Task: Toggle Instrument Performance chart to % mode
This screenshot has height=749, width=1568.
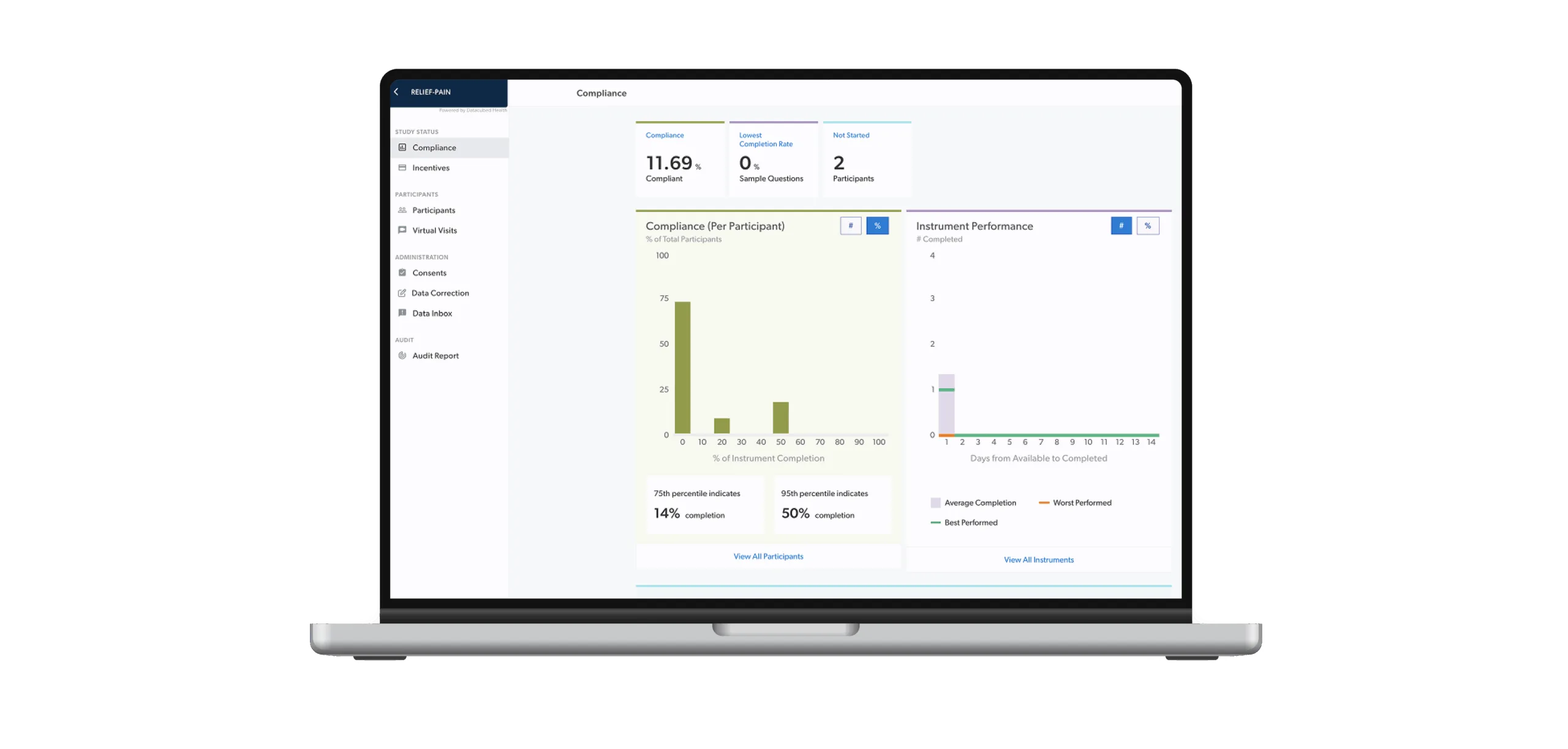Action: point(1147,226)
